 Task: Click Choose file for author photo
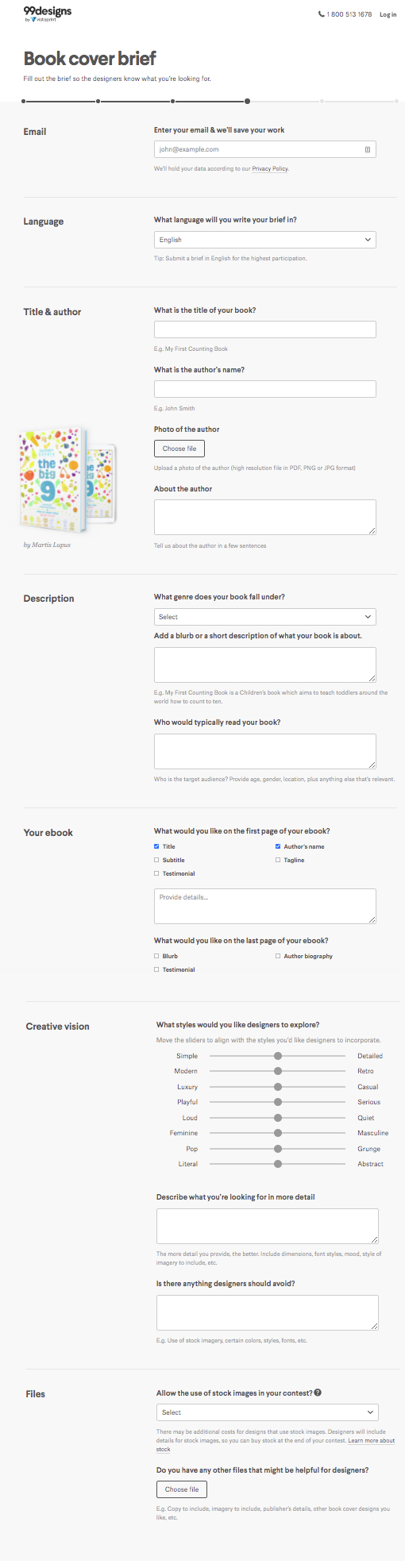coord(179,449)
